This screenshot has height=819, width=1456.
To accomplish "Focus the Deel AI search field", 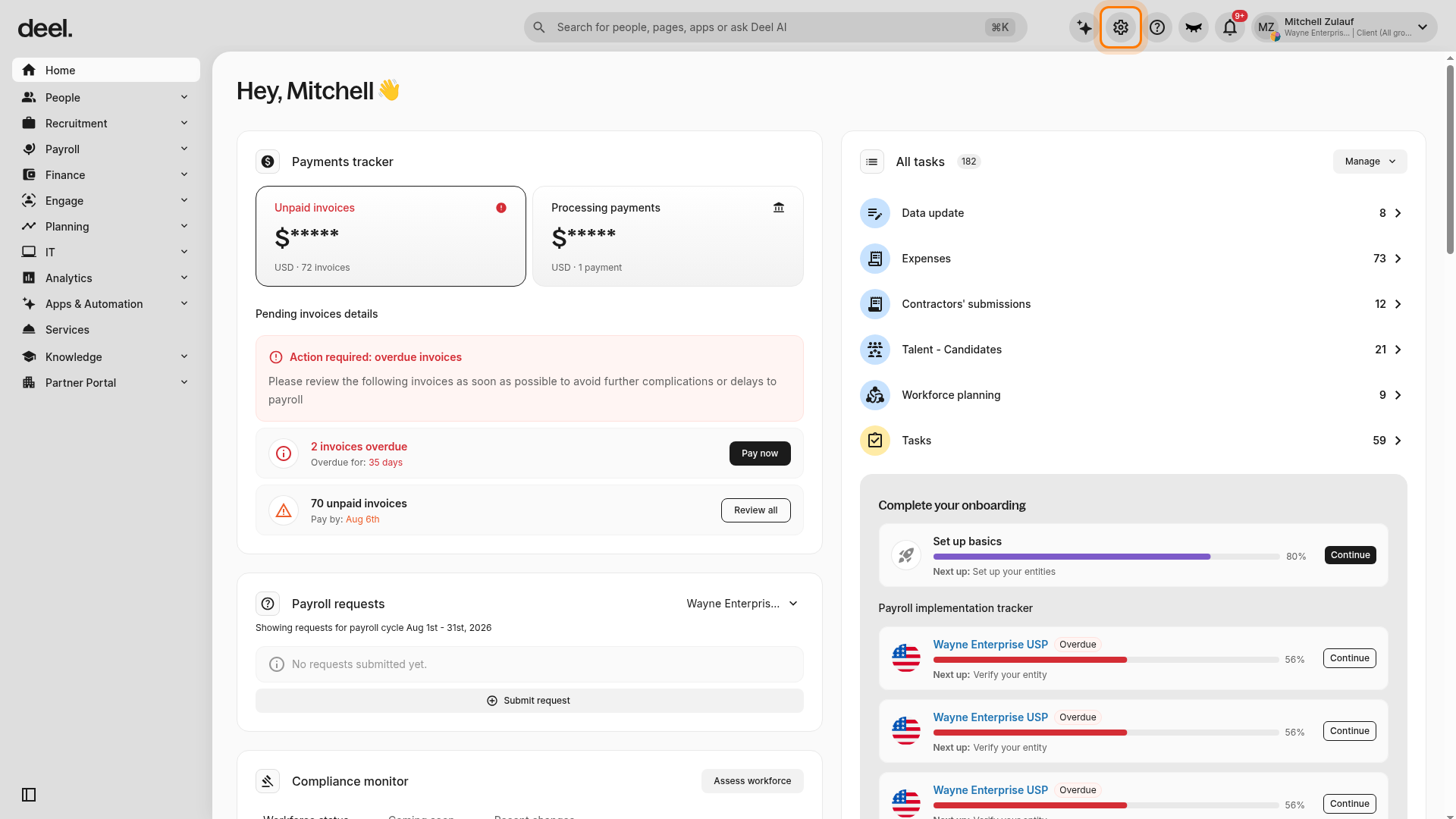I will (775, 27).
